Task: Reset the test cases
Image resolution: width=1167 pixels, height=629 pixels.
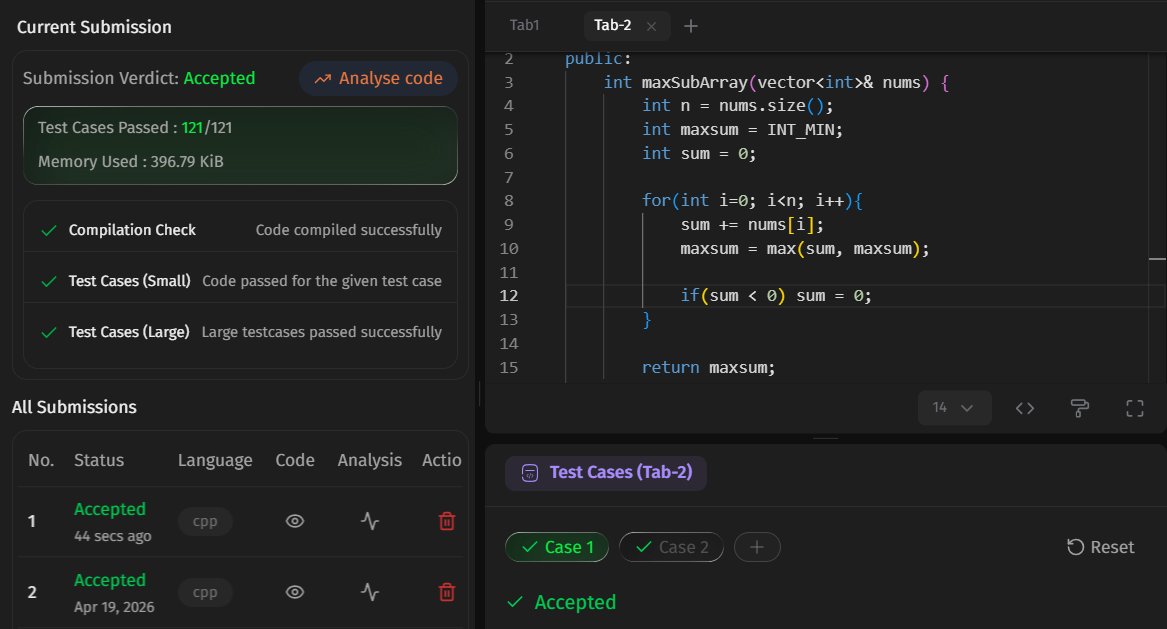Action: point(1100,547)
